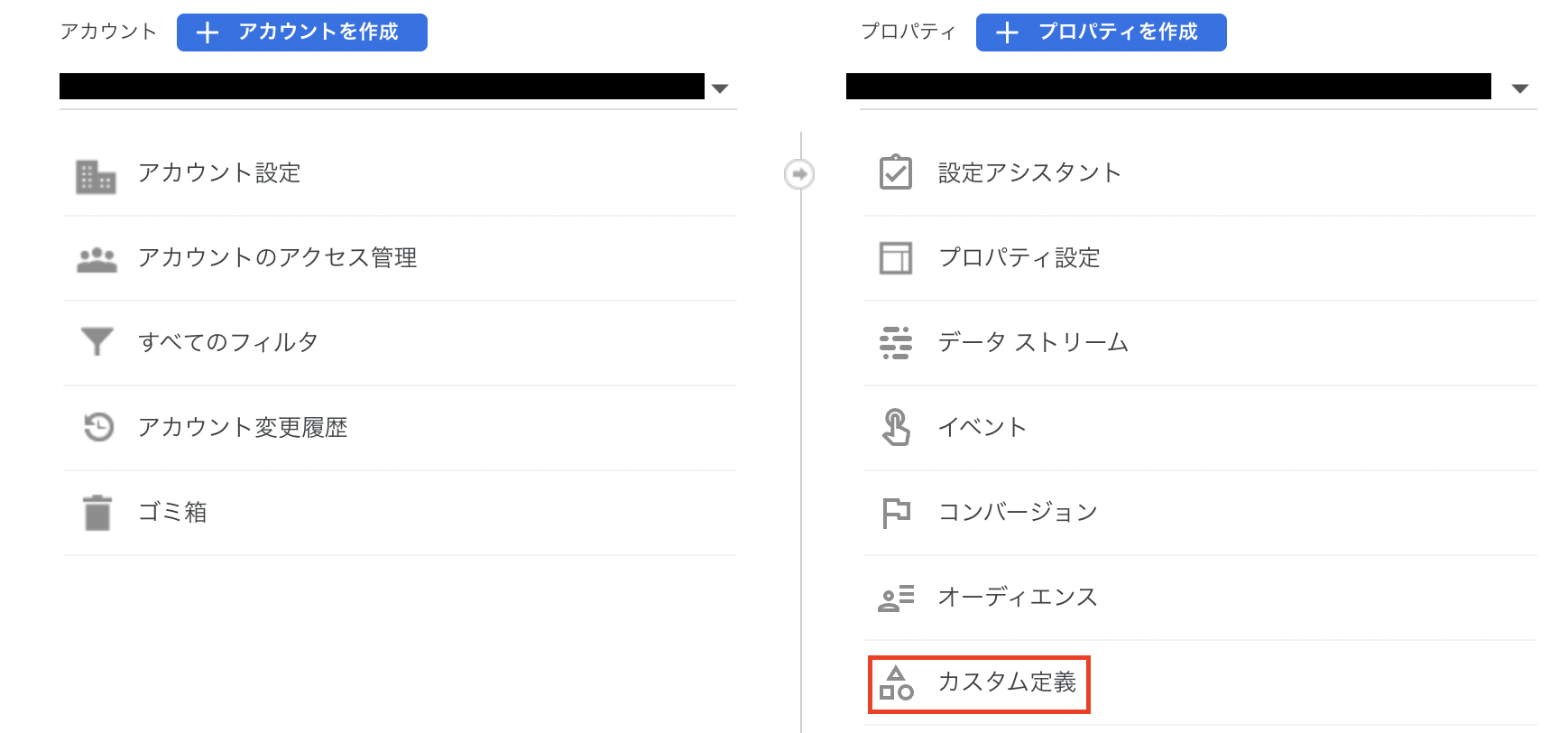Open イベント menu item
The image size is (1568, 733).
click(1200, 428)
